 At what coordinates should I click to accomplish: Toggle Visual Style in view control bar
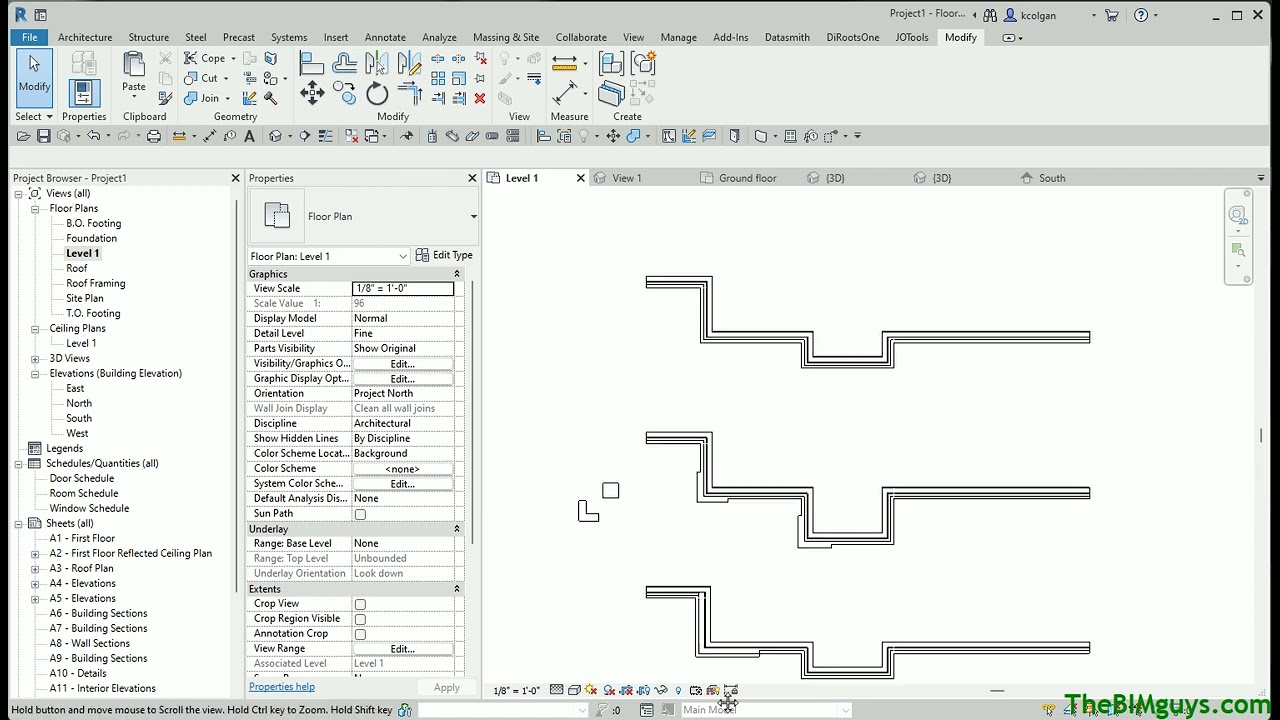coord(574,690)
